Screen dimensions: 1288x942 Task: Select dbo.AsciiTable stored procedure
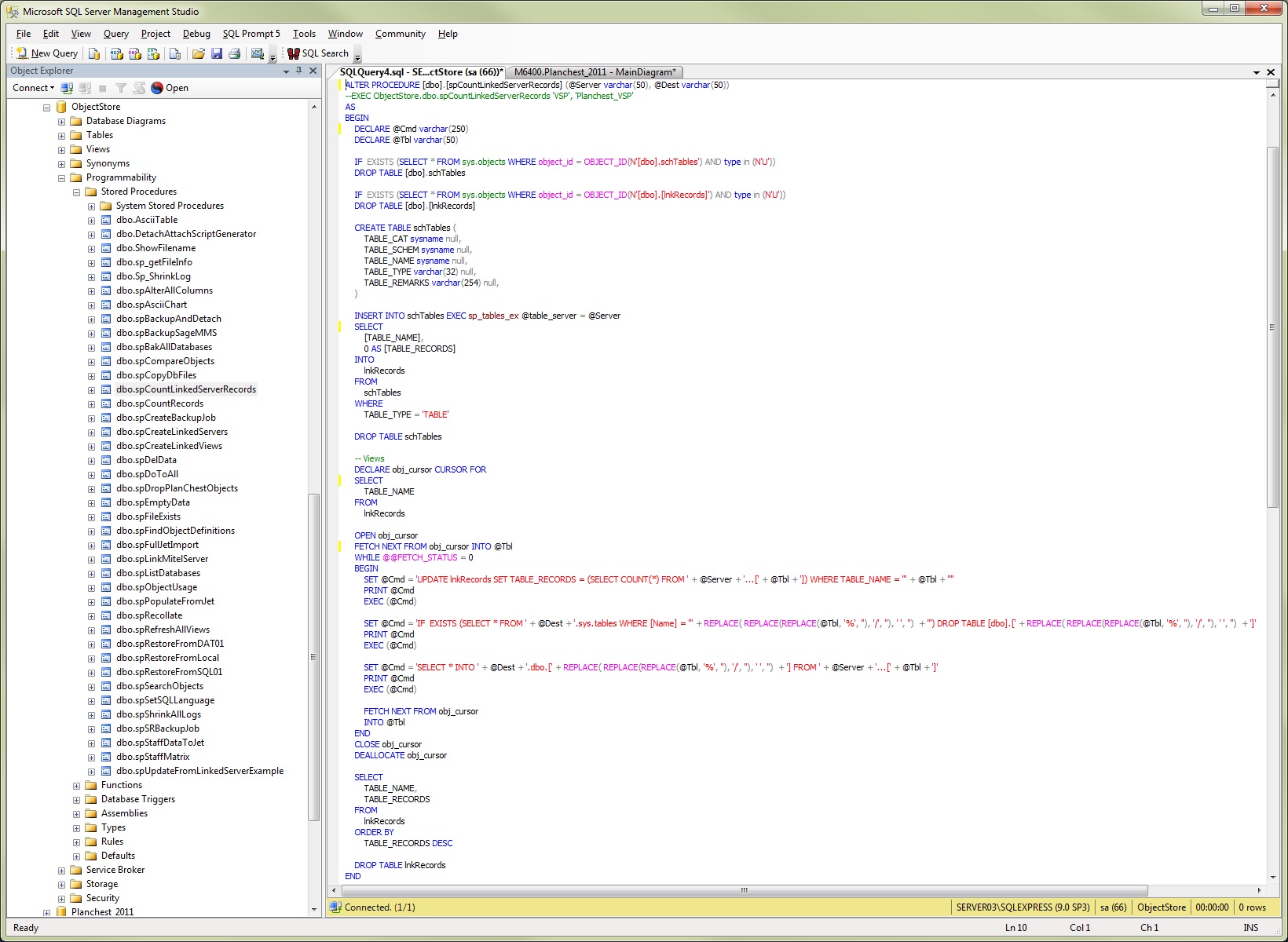pyautogui.click(x=147, y=220)
